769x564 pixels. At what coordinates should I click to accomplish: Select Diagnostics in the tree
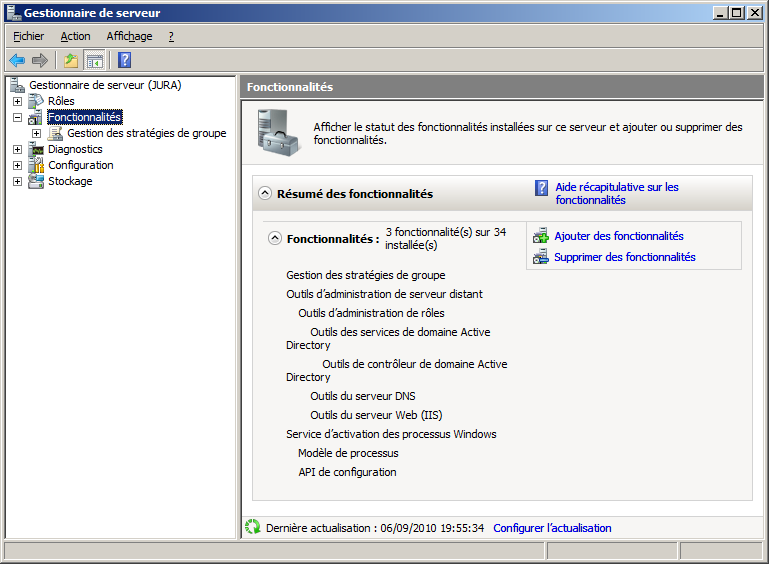pos(75,149)
